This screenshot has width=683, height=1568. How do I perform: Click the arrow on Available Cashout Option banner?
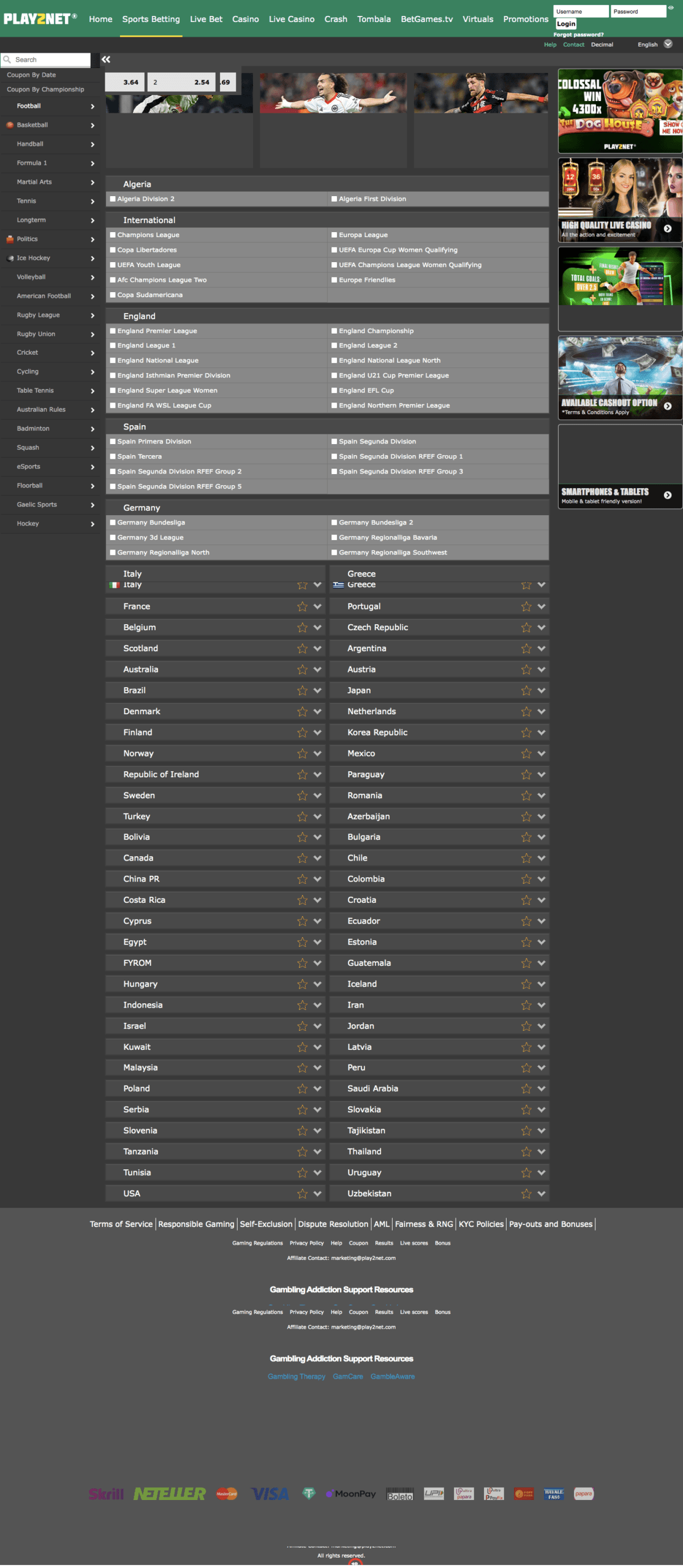pos(668,406)
